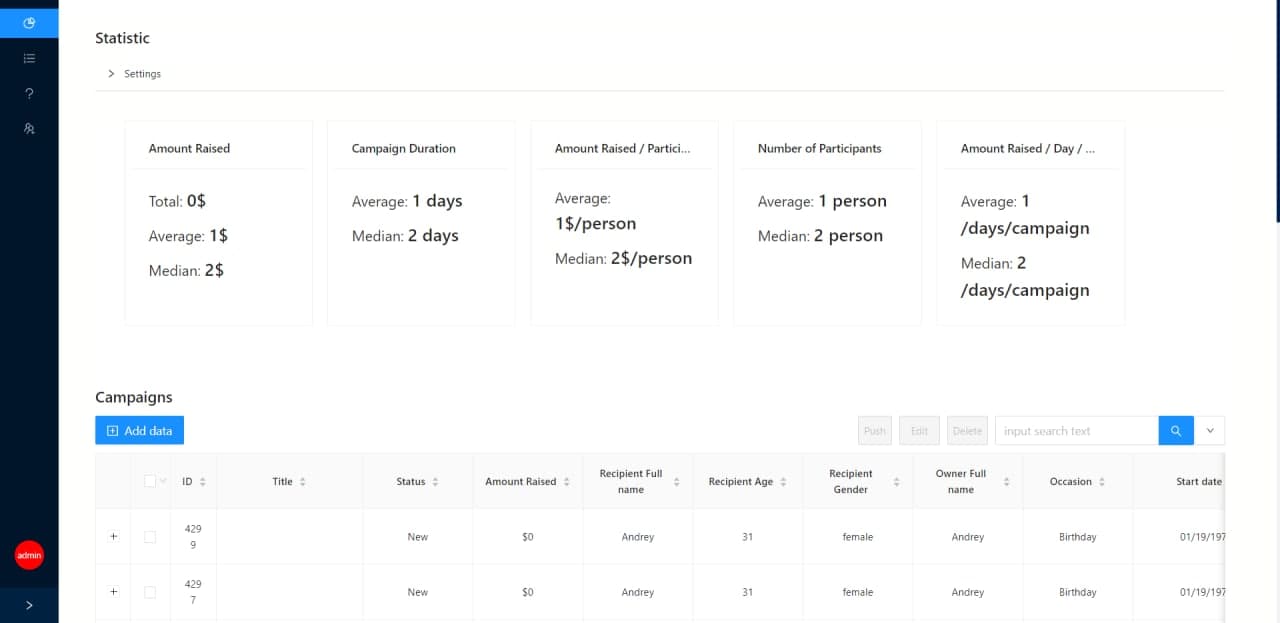The image size is (1280, 623).
Task: Click the red admin avatar
Action: (29, 555)
